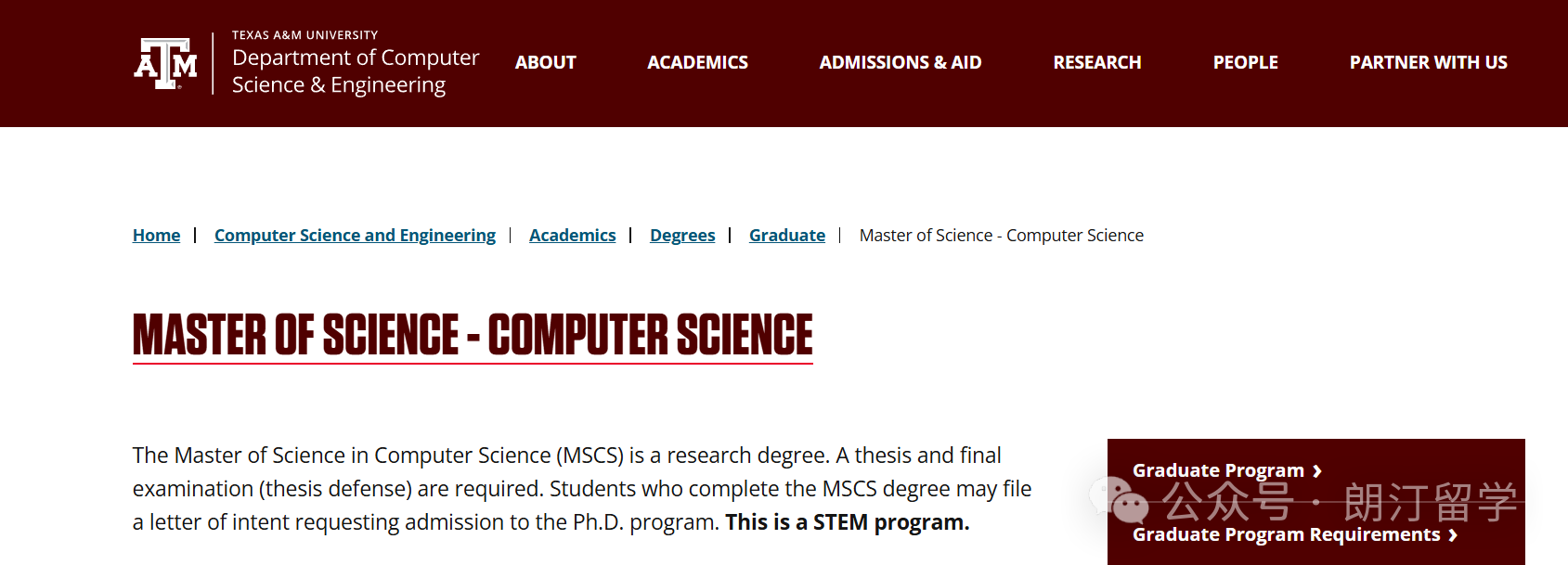Navigate to the Degrees breadcrumb
The width and height of the screenshot is (1568, 565).
pos(682,236)
